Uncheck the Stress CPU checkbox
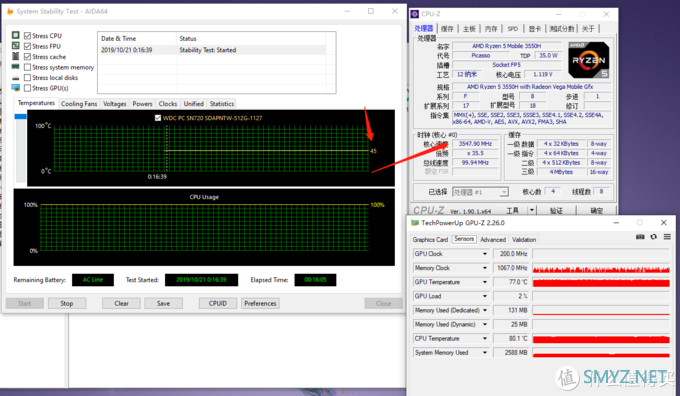680x396 pixels. pyautogui.click(x=27, y=36)
